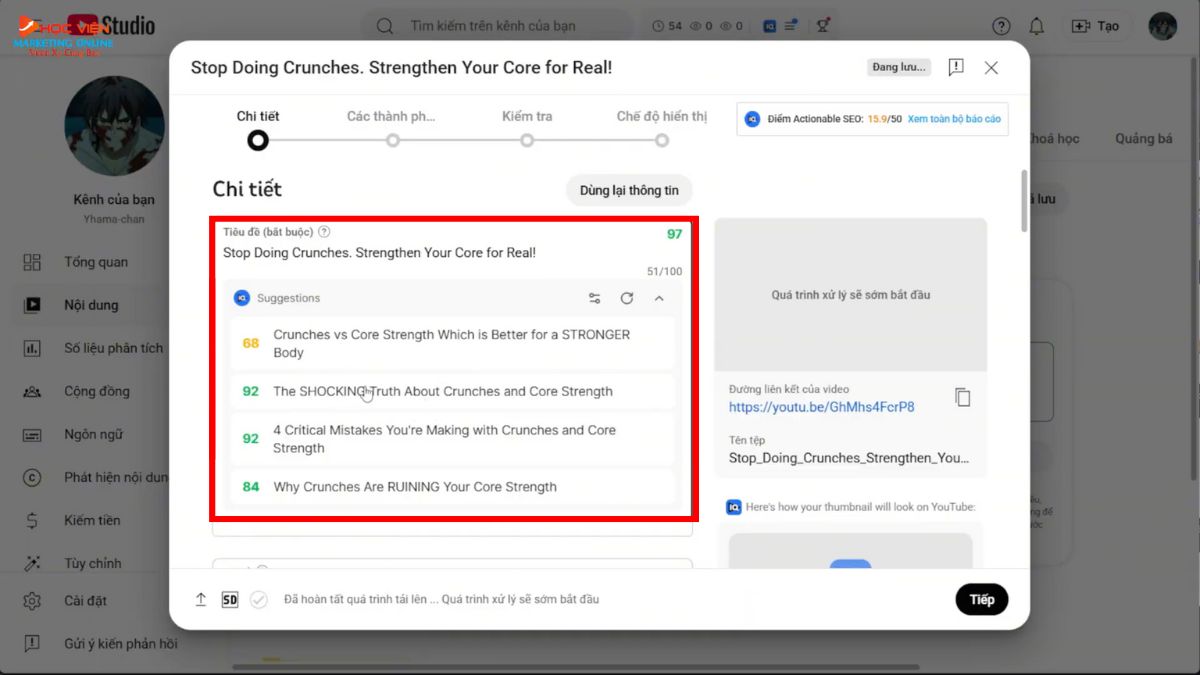Open the help question mark icon
Screen dimensions: 1200x675
pos(1000,26)
